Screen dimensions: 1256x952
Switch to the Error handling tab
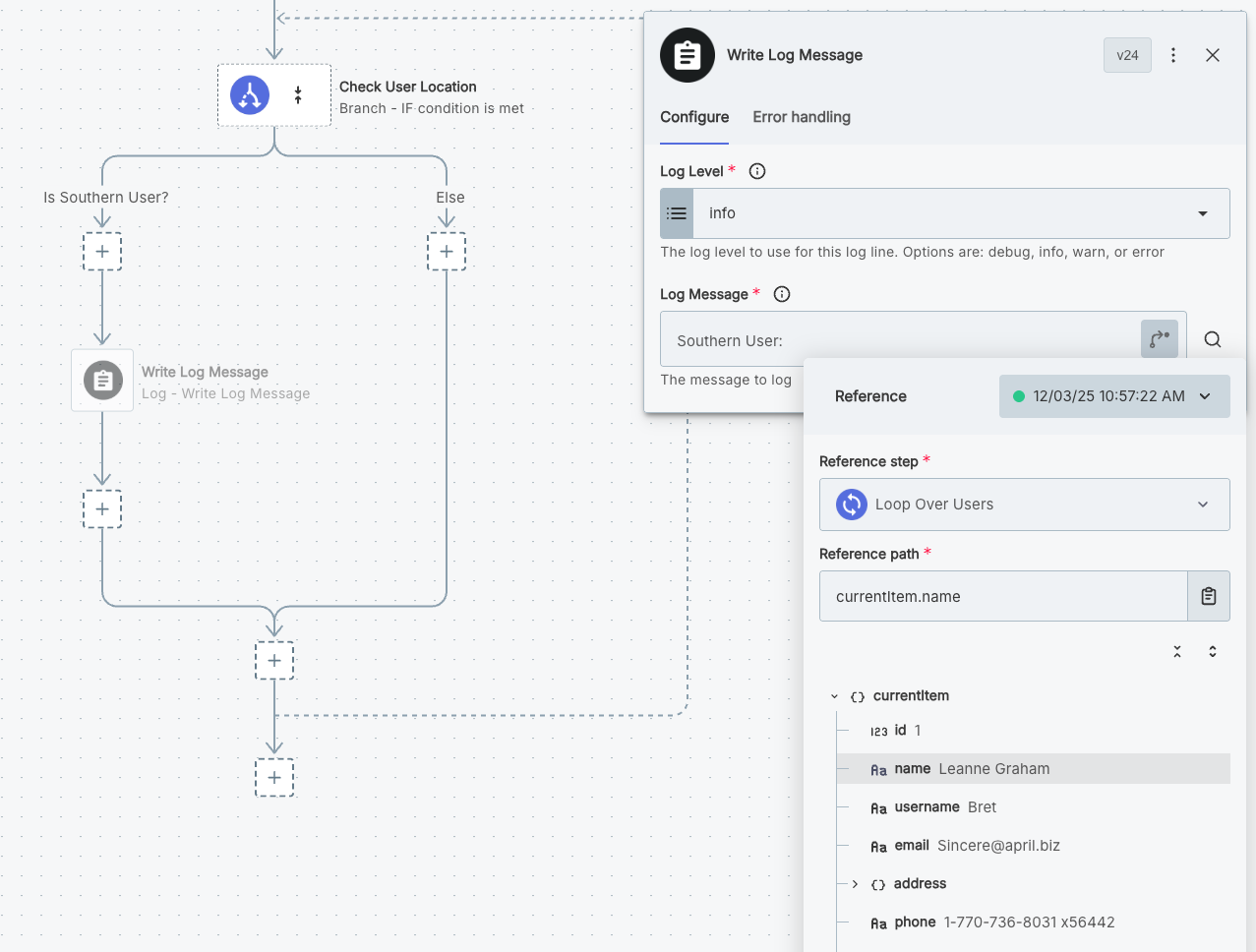pos(801,117)
